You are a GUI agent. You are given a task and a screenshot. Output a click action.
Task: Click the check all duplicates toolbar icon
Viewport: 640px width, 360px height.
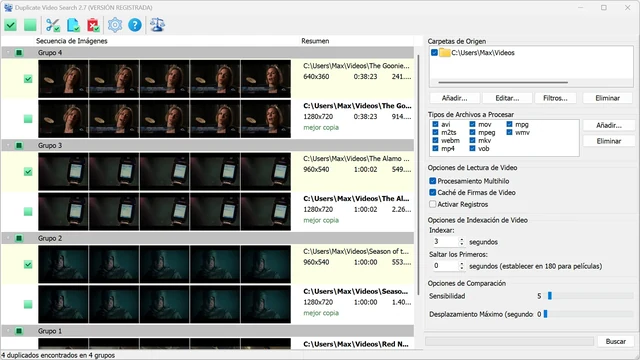(x=10, y=25)
